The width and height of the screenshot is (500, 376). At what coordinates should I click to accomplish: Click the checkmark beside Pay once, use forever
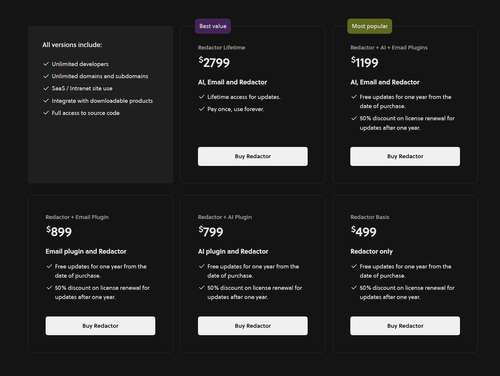click(x=201, y=109)
